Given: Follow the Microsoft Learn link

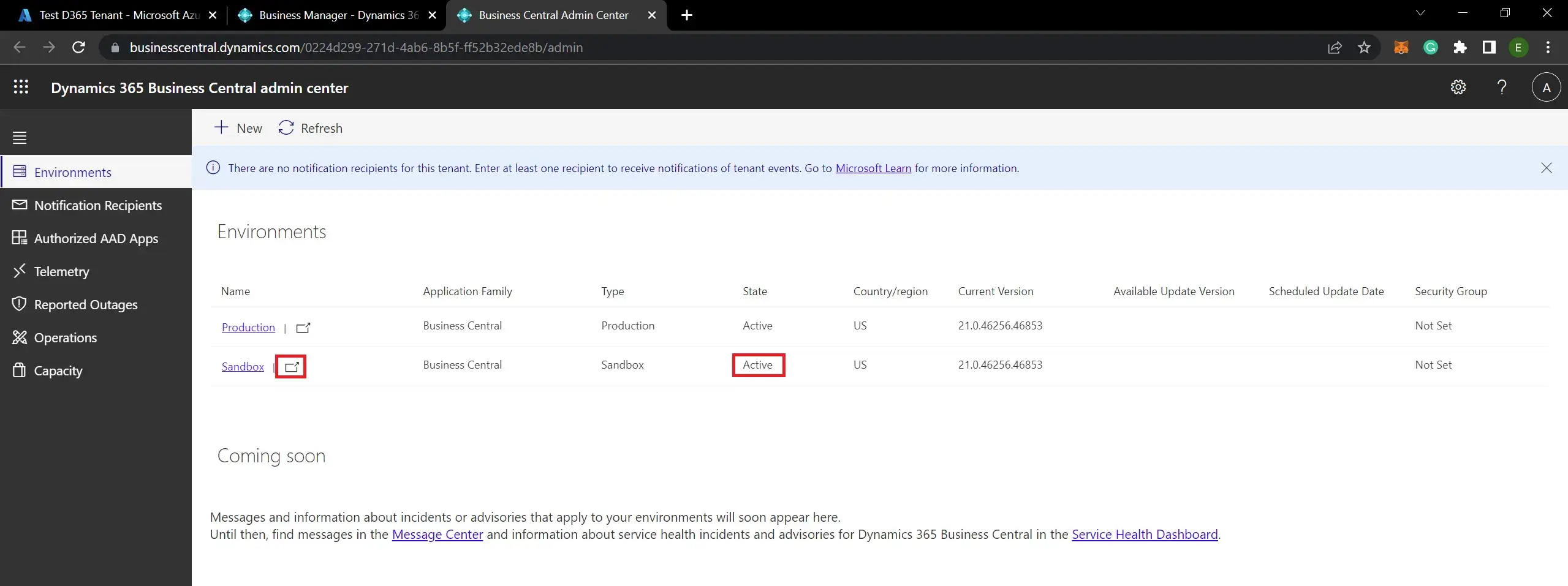Looking at the screenshot, I should (x=873, y=168).
